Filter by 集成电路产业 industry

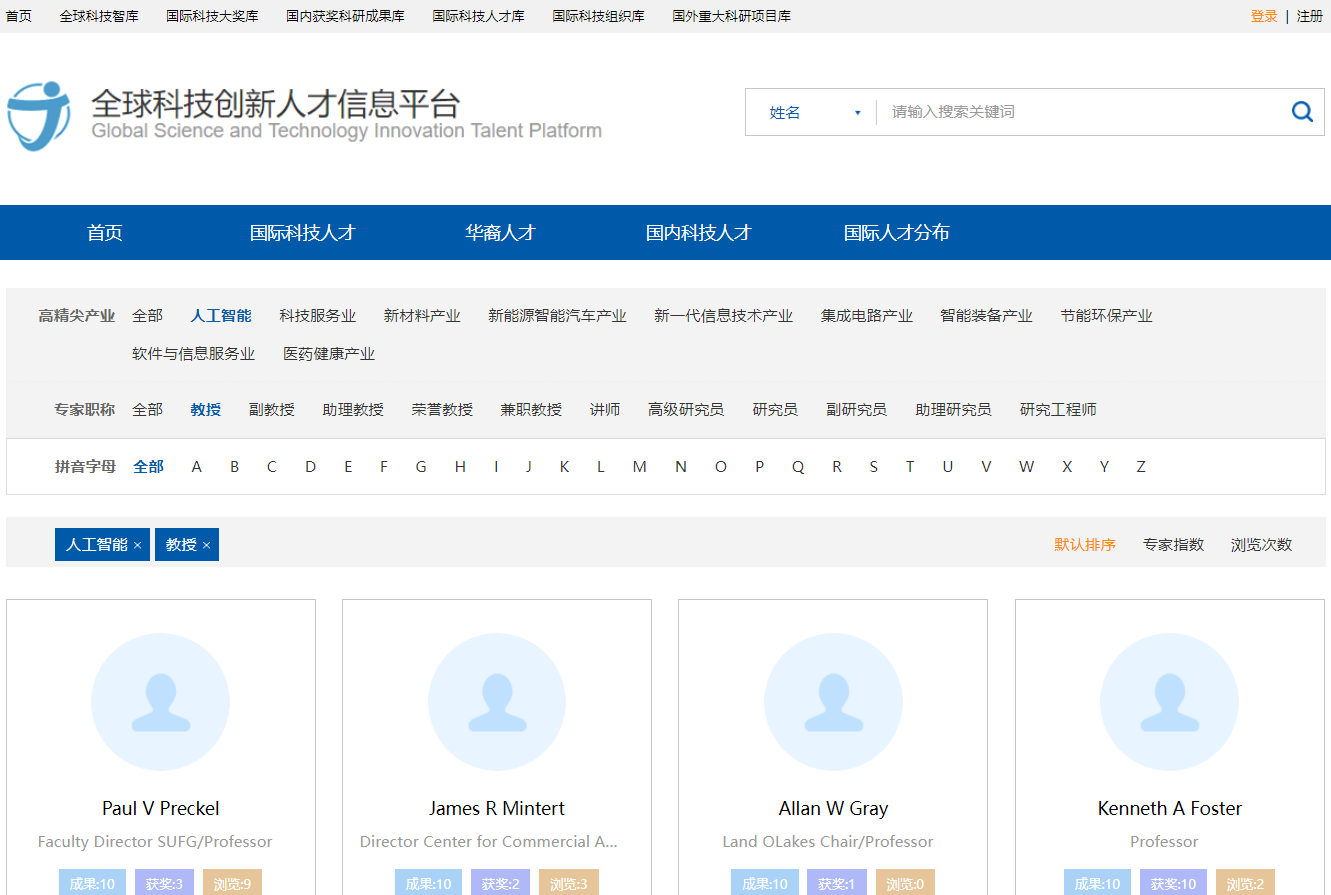866,316
